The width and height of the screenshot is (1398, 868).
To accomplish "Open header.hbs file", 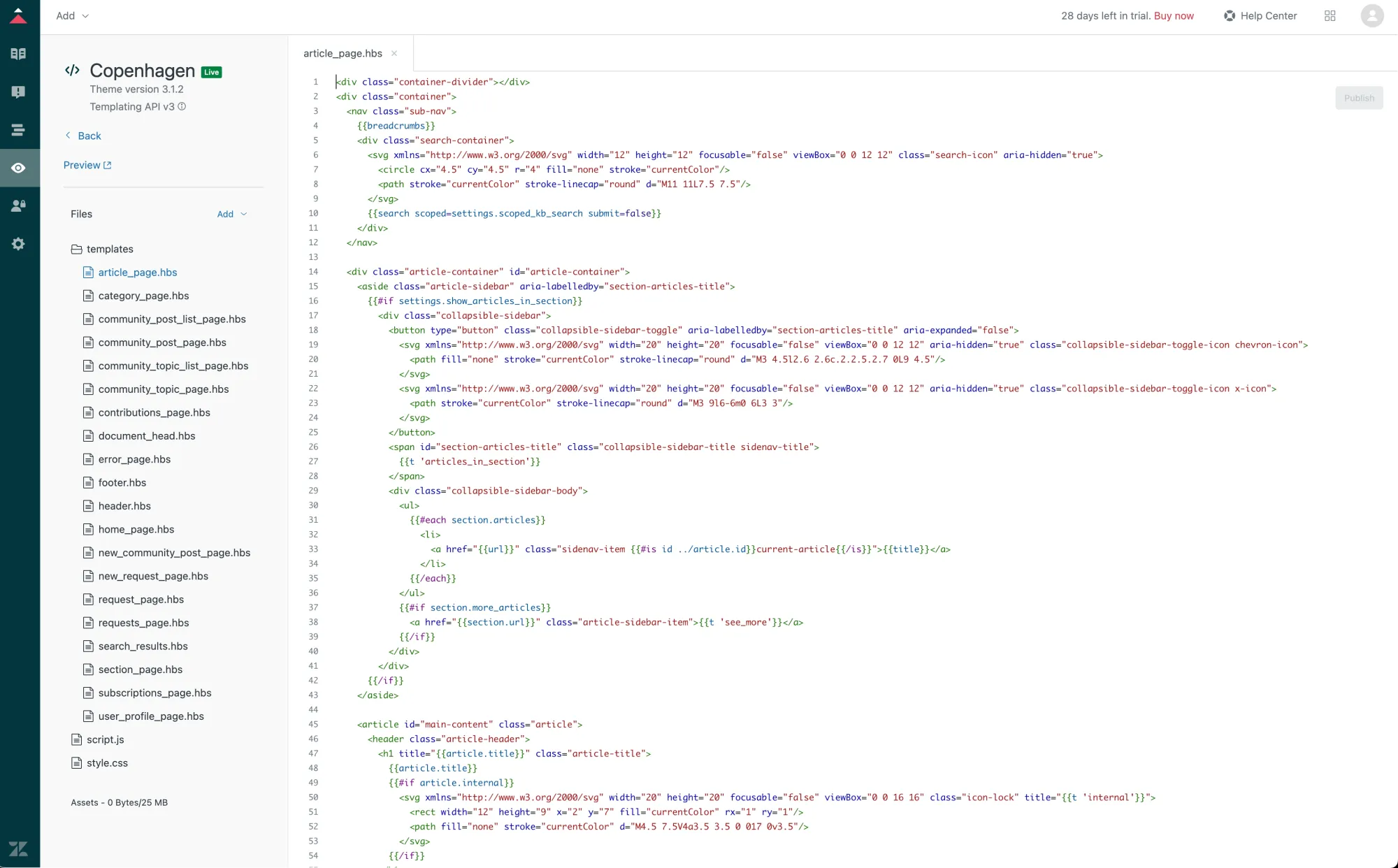I will 117,507.
